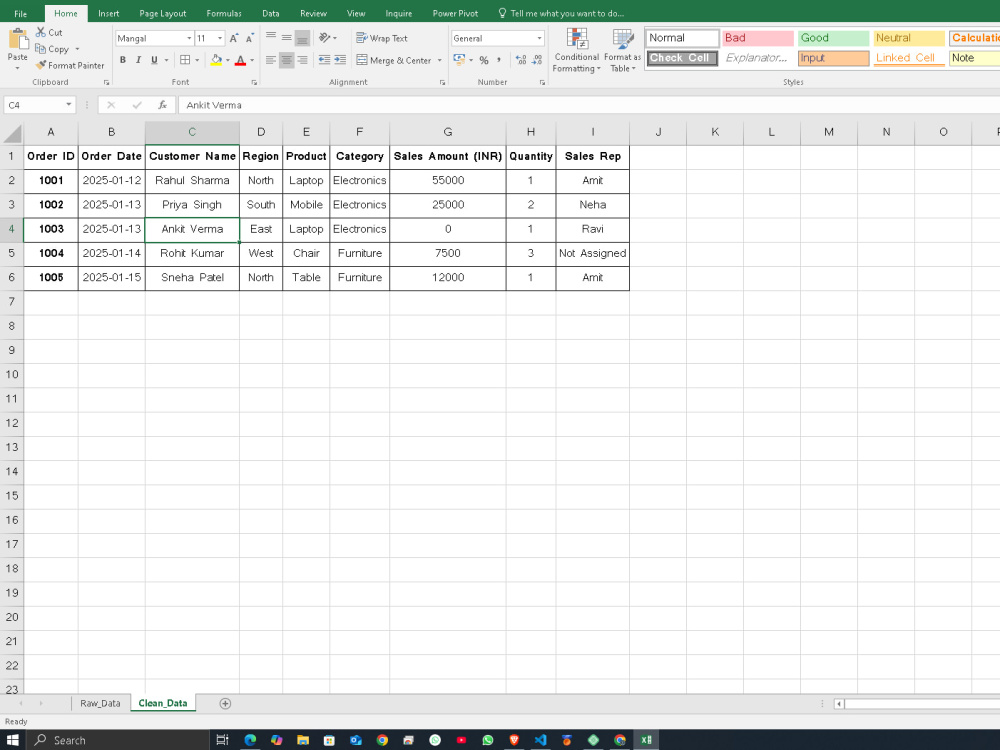This screenshot has width=1000, height=750.
Task: Toggle Align Left
Action: (271, 60)
